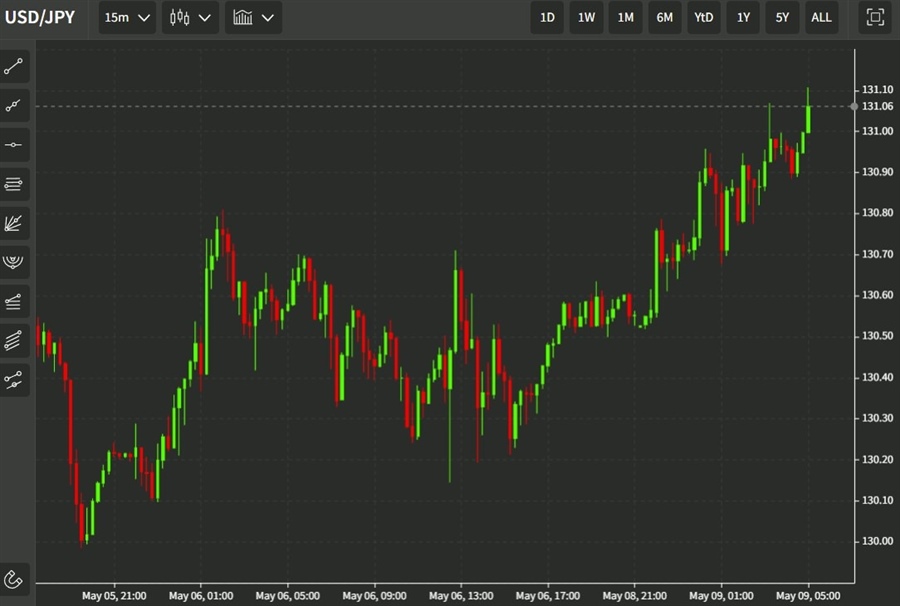This screenshot has height=606, width=900.
Task: Select the trend line drawing tool
Action: pos(14,67)
